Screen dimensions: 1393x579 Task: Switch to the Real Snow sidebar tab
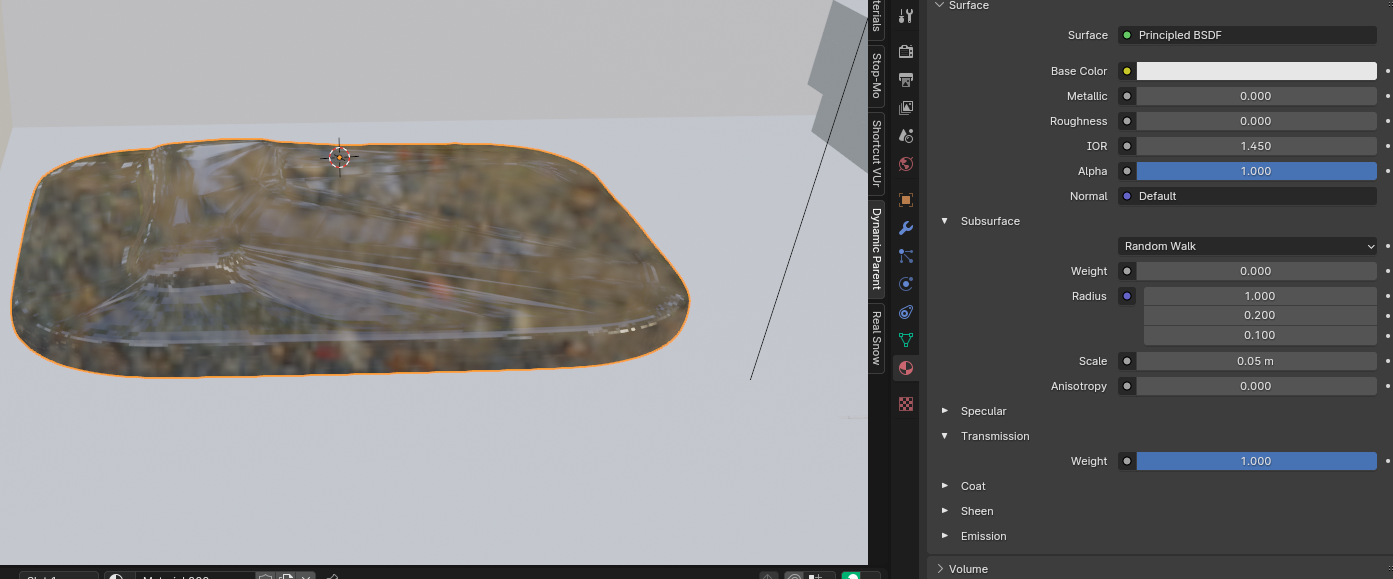[876, 337]
